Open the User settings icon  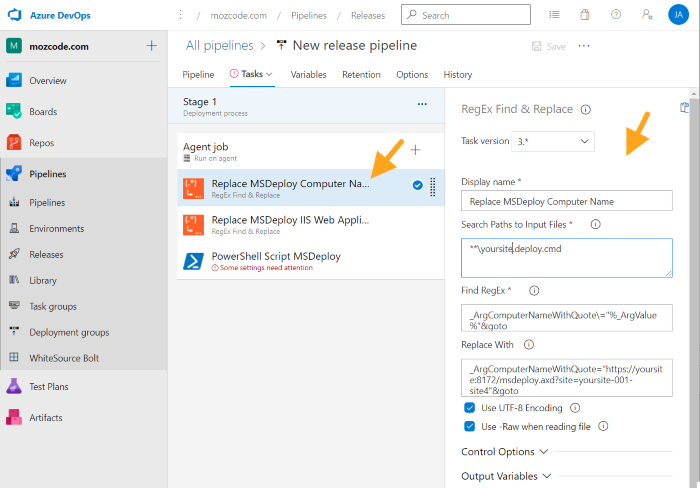coord(647,15)
